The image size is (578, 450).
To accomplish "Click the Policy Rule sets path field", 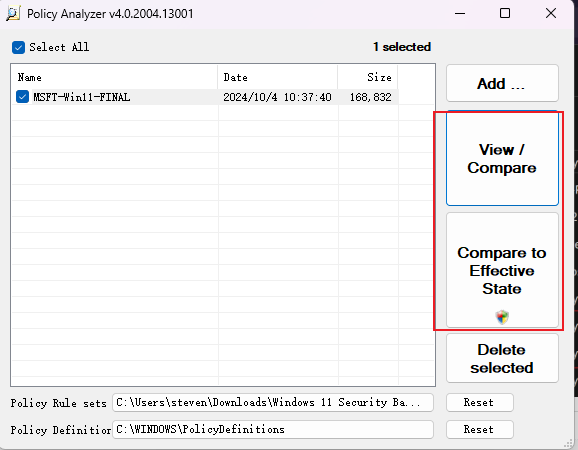I will click(x=273, y=402).
